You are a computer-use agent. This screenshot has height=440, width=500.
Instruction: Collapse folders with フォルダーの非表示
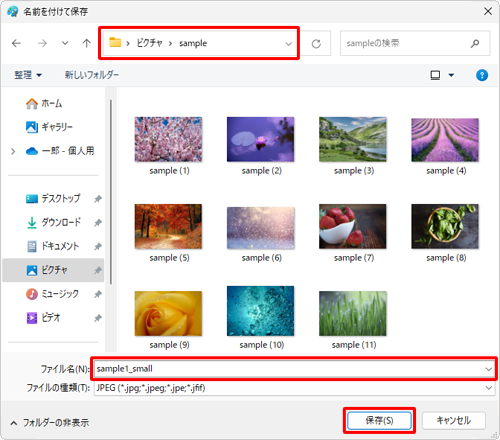[50, 423]
